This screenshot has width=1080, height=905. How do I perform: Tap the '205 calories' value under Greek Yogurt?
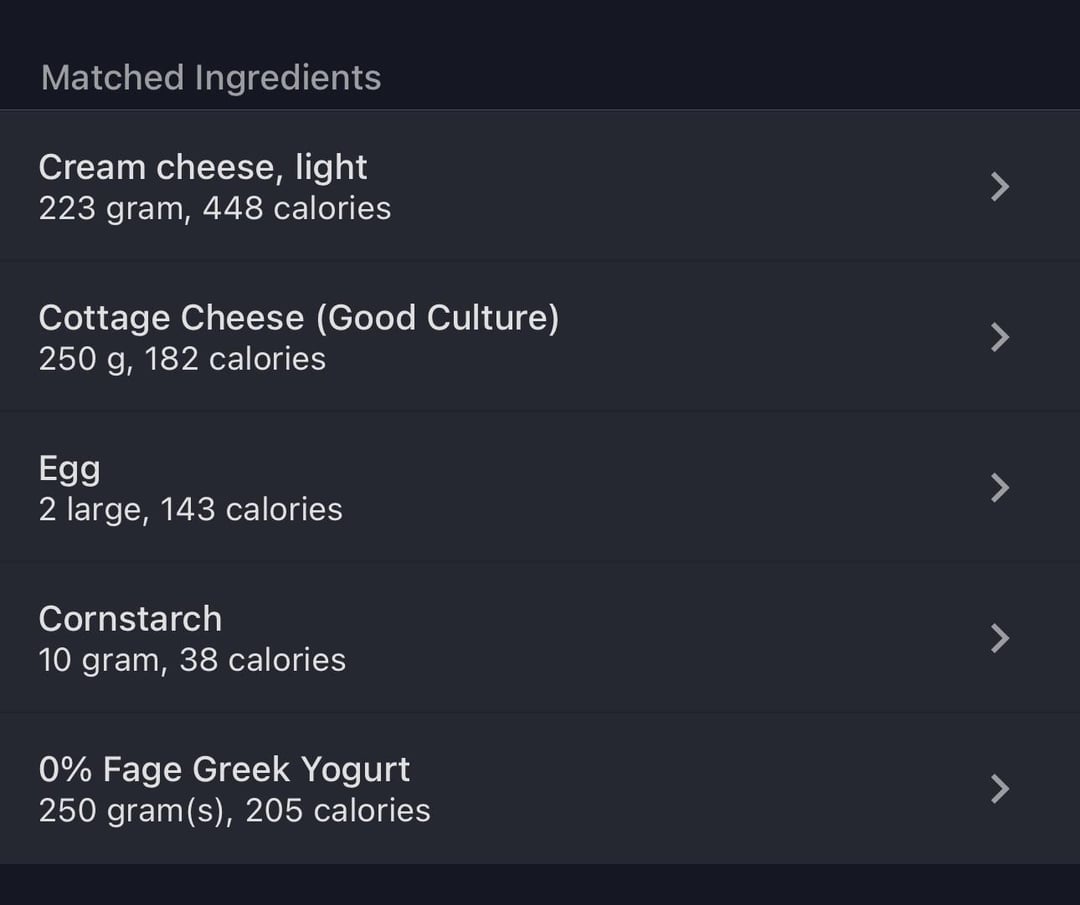coord(338,811)
